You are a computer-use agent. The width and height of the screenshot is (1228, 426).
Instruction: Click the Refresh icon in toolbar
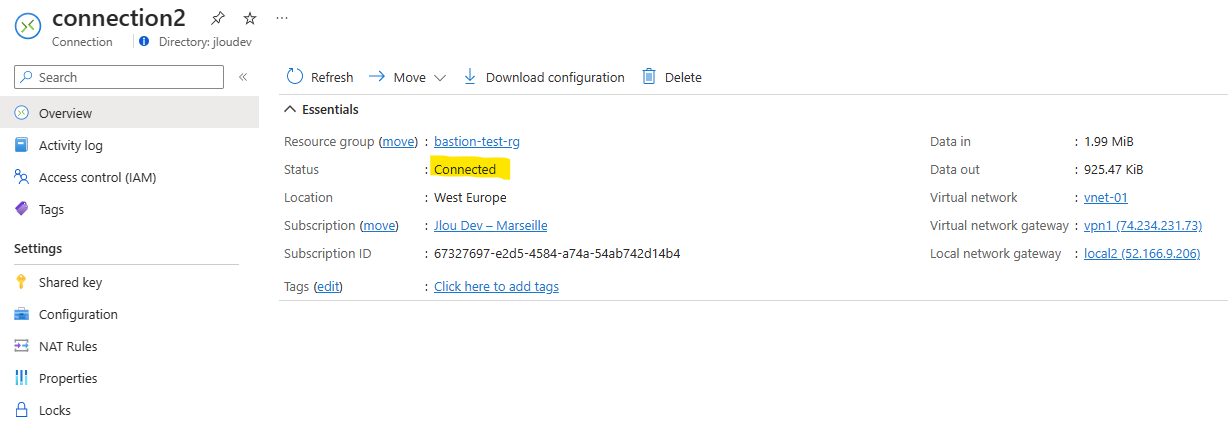295,77
